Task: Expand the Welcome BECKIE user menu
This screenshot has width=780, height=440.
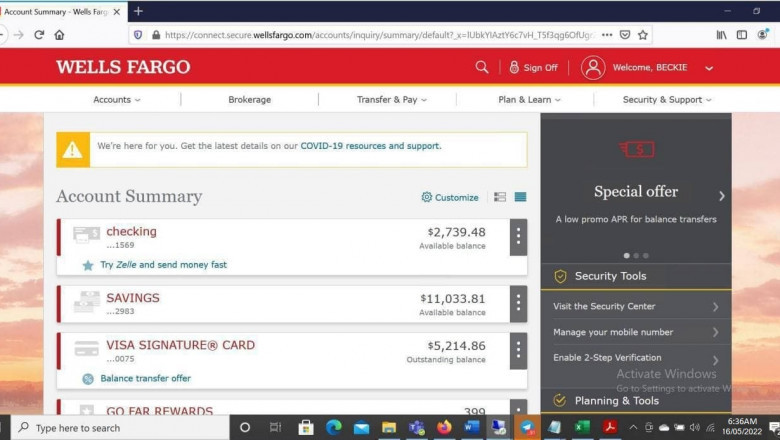Action: pyautogui.click(x=709, y=68)
